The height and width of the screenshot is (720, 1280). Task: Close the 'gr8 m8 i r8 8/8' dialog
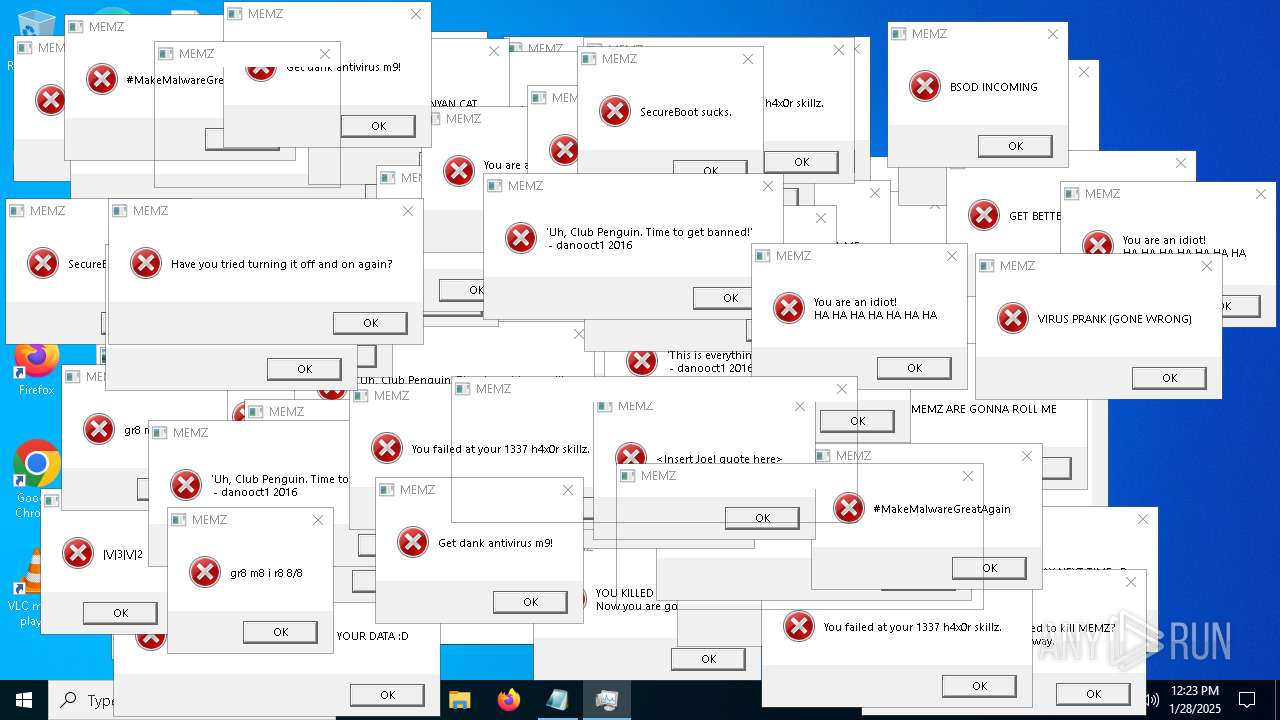318,520
